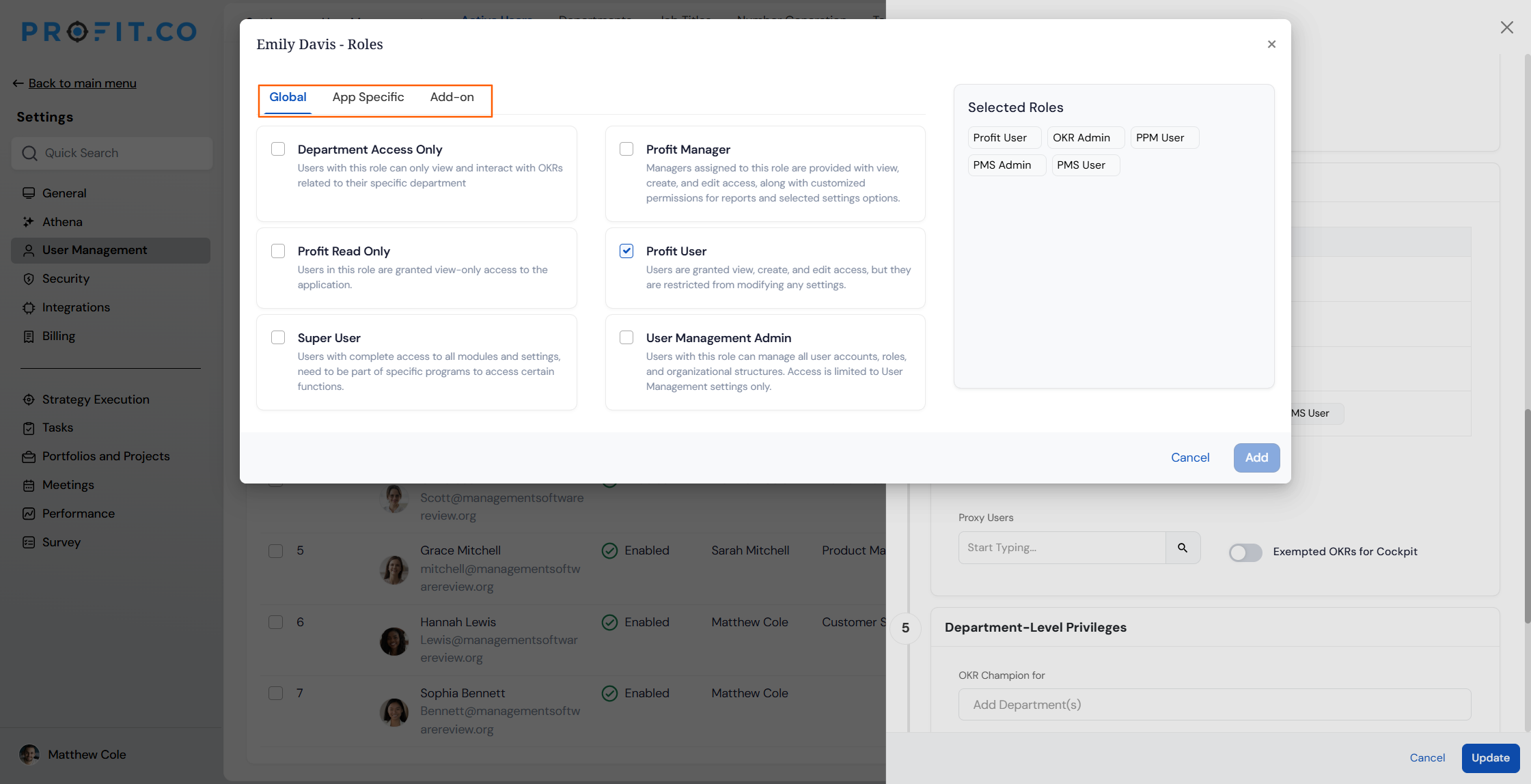Click the Strategy Execution target icon
The width and height of the screenshot is (1531, 784).
(x=29, y=400)
